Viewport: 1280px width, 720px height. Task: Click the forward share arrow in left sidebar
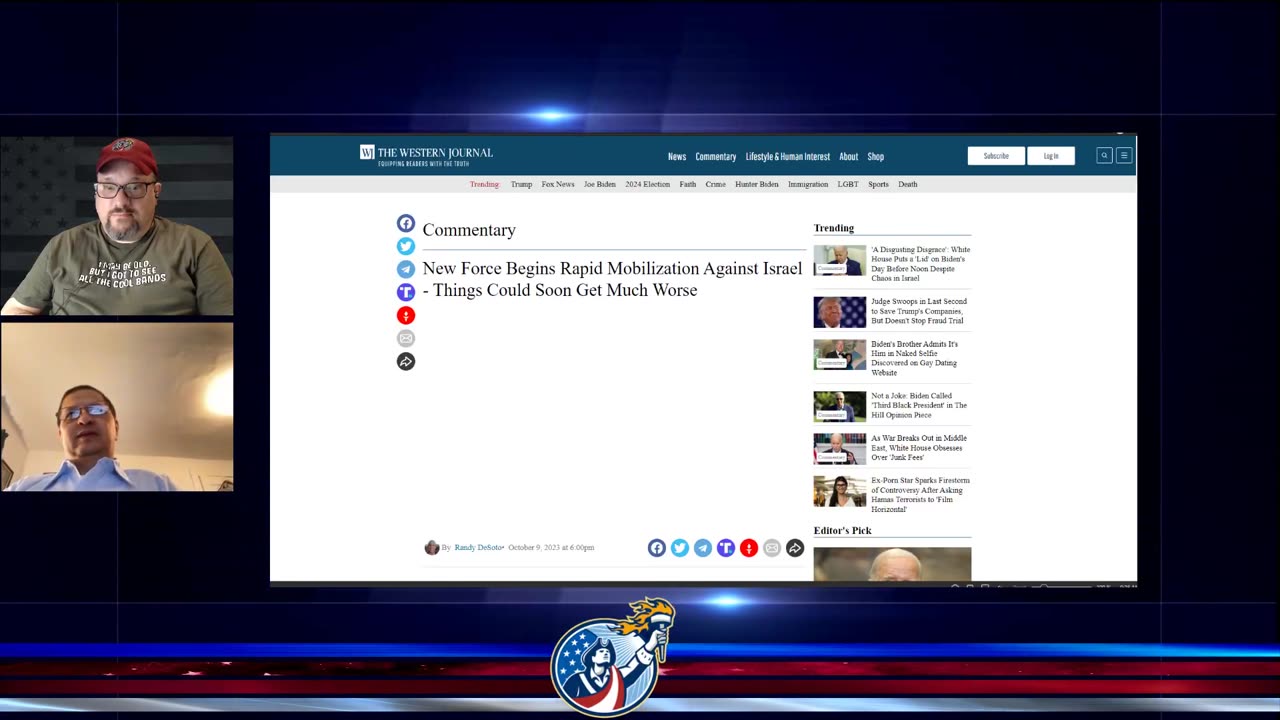(x=405, y=361)
